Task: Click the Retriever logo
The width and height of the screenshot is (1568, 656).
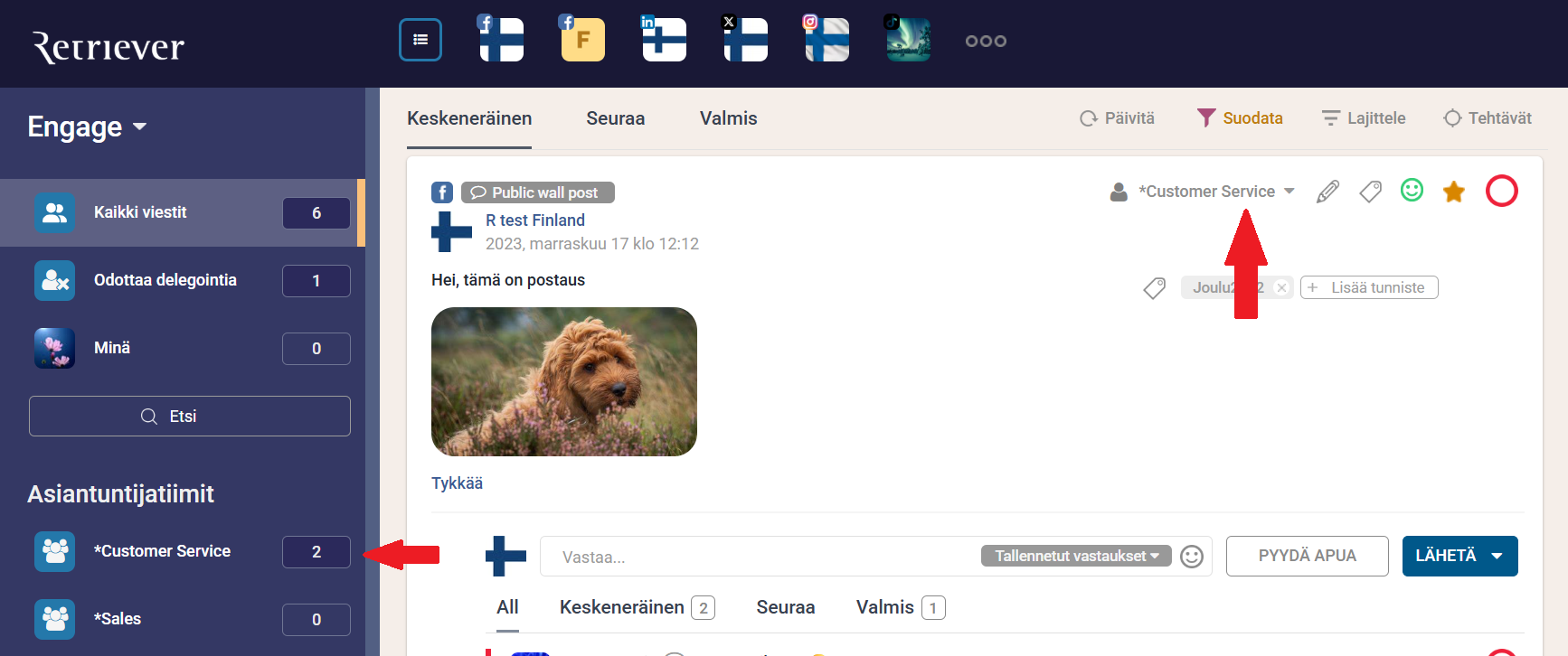Action: coord(109,46)
